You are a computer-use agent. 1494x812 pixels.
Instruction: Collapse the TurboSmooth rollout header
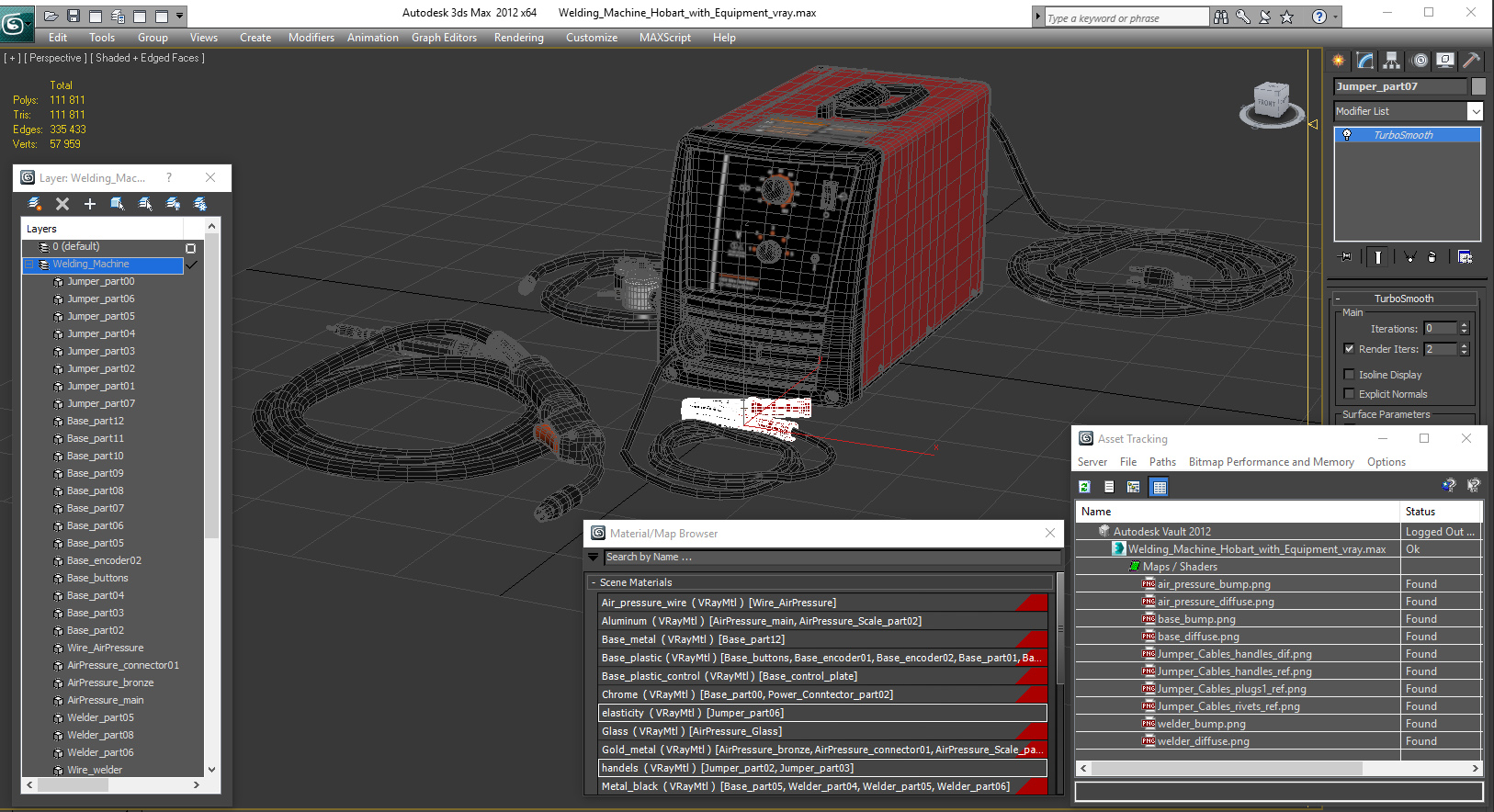click(x=1404, y=299)
